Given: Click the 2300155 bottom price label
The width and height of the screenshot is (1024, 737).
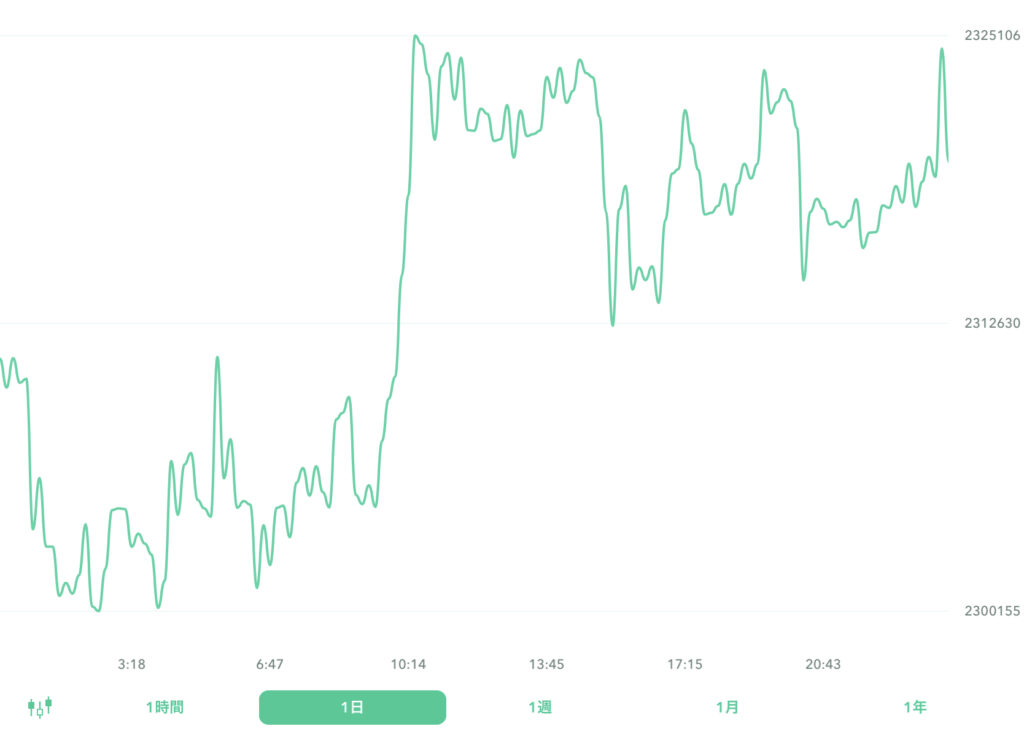Looking at the screenshot, I should [992, 611].
